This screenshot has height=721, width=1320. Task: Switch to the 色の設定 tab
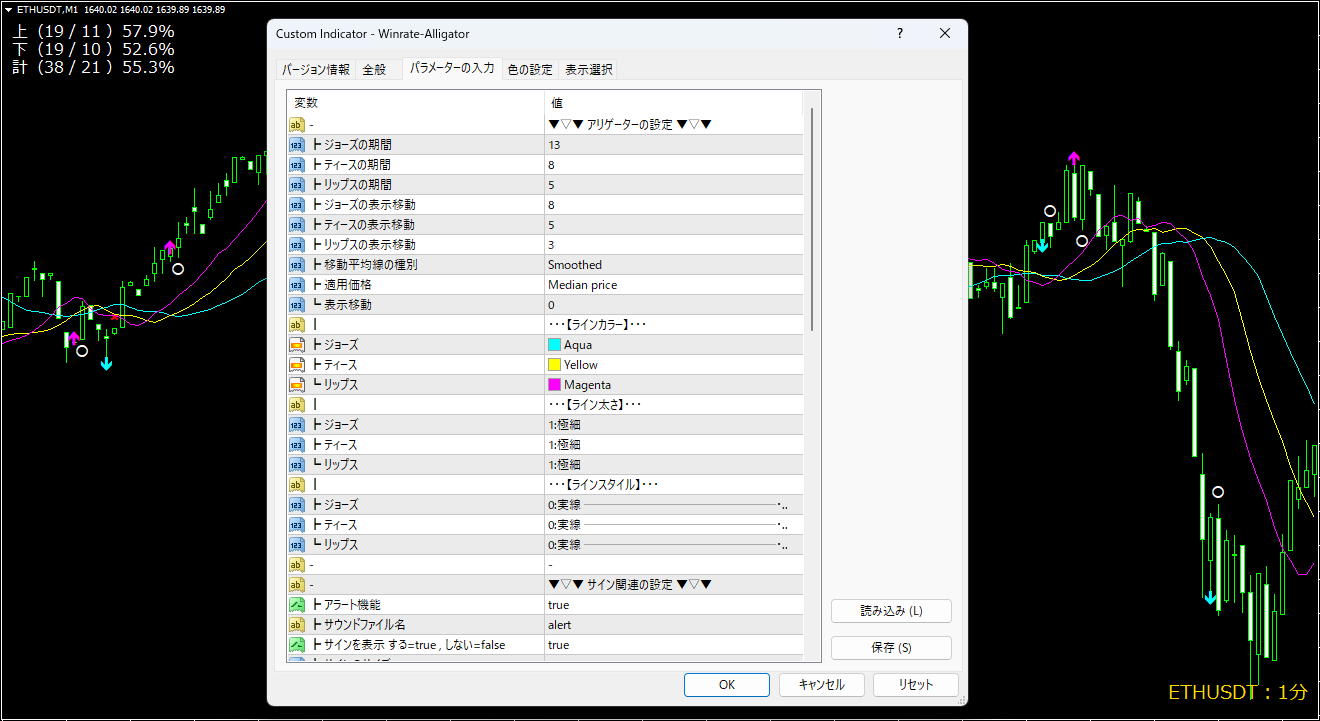pyautogui.click(x=530, y=70)
